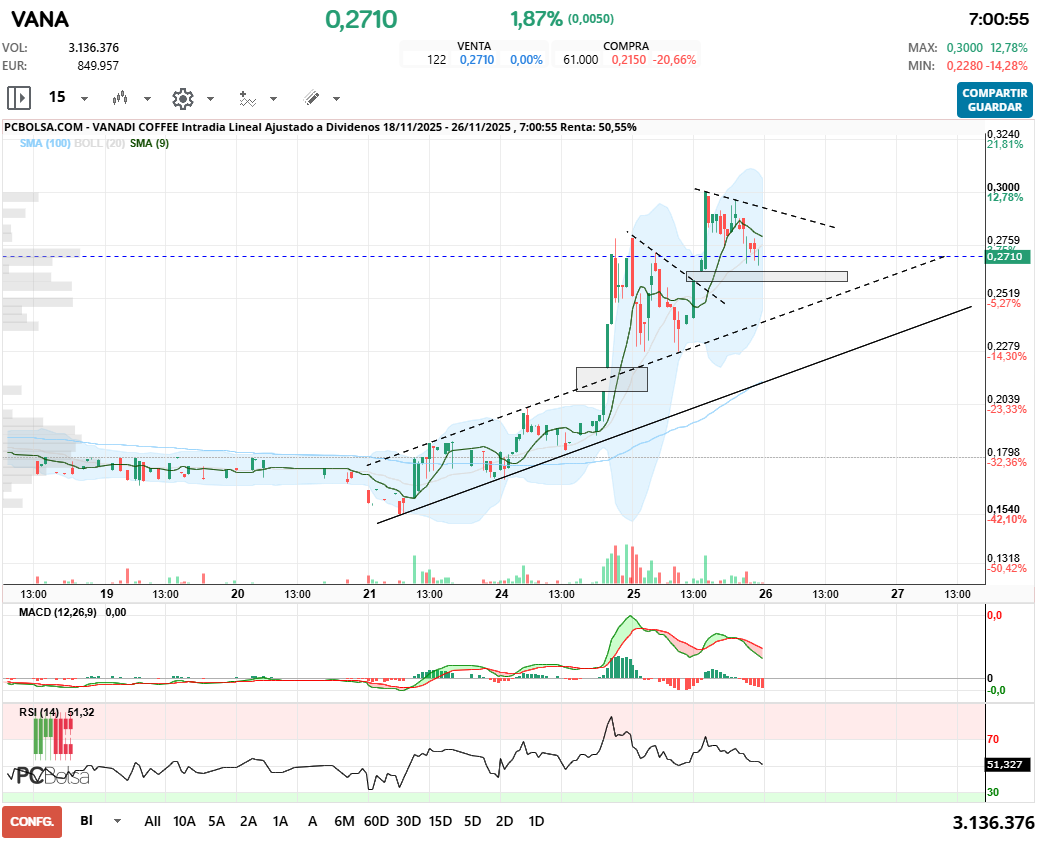Click the VANA ticker name
Screen dimensions: 1048x843
tap(39, 19)
